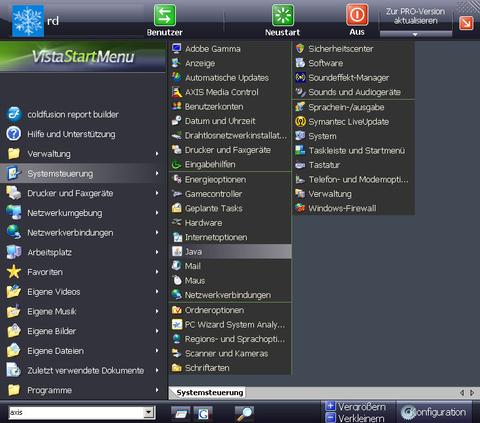Viewport: 480px width, 423px height.
Task: Click the Sicherheitscenter shield icon
Action: pyautogui.click(x=300, y=49)
